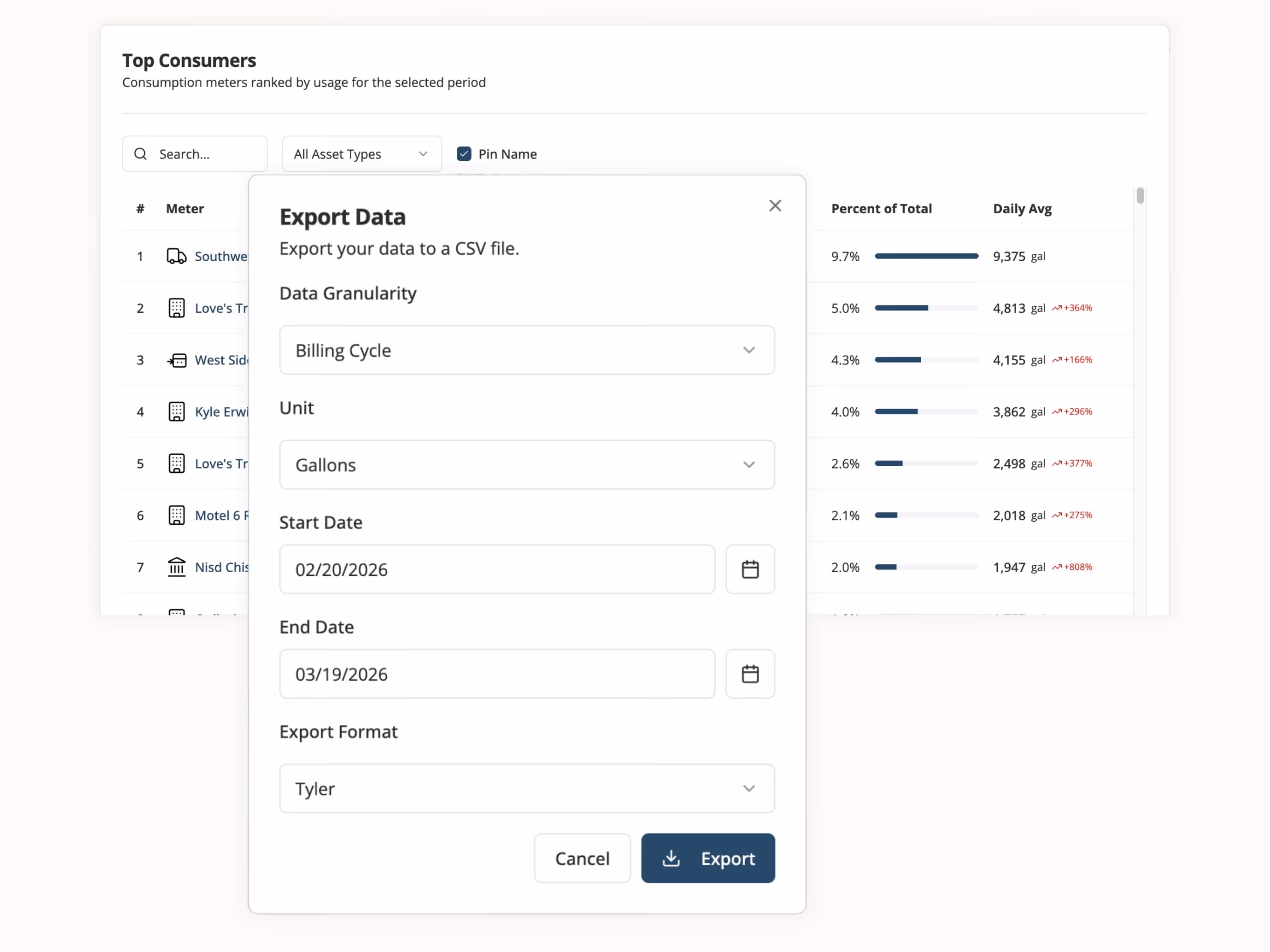Open the All Asset Types dropdown

coord(361,154)
